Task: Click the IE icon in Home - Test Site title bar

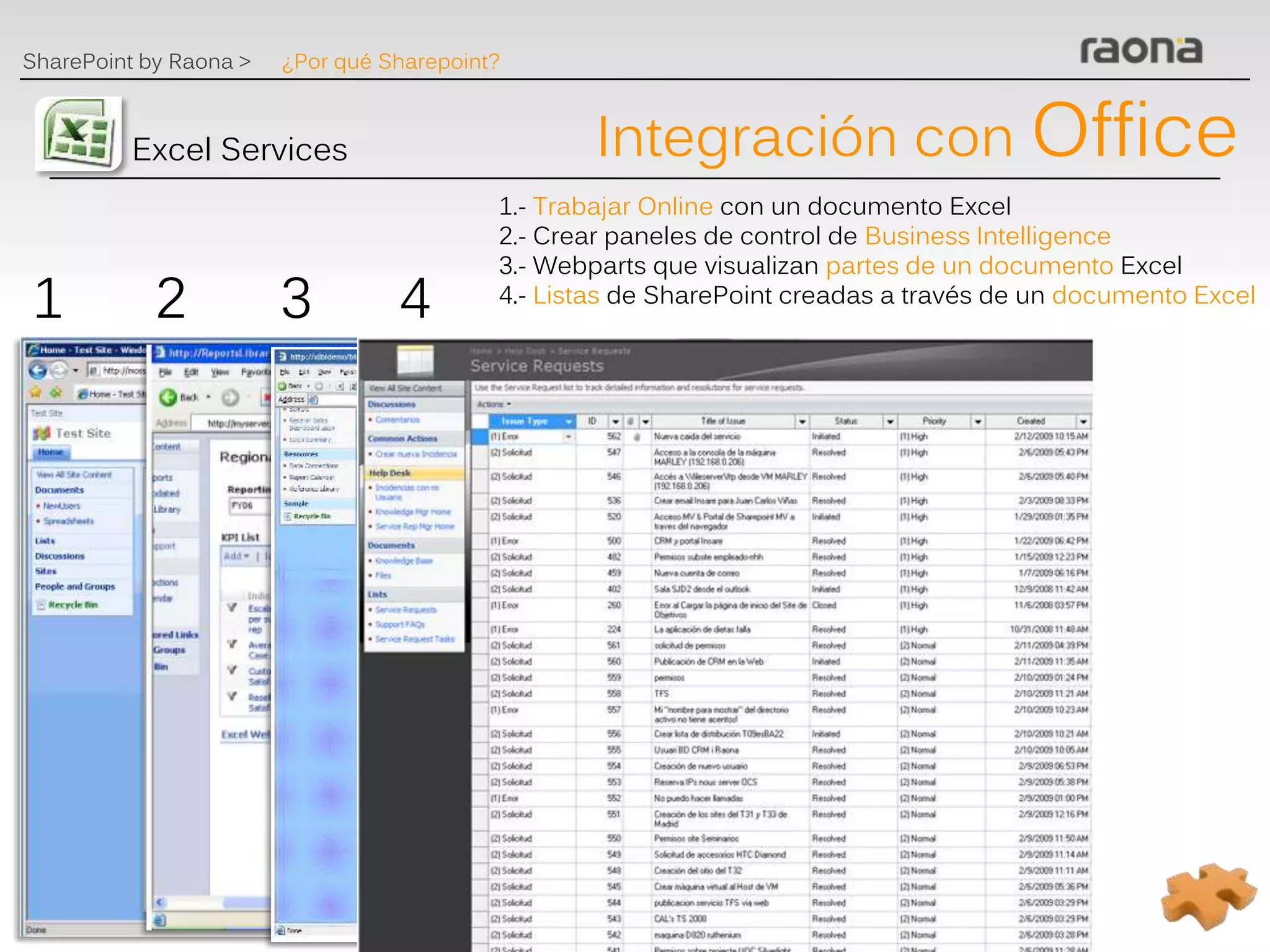Action: pyautogui.click(x=33, y=350)
